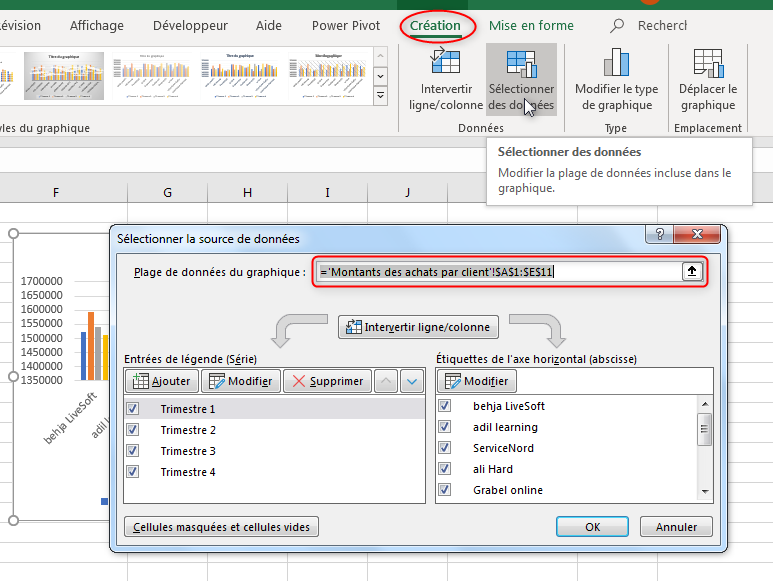The width and height of the screenshot is (773, 581).
Task: Click Annuler to cancel dialog
Action: click(x=676, y=527)
